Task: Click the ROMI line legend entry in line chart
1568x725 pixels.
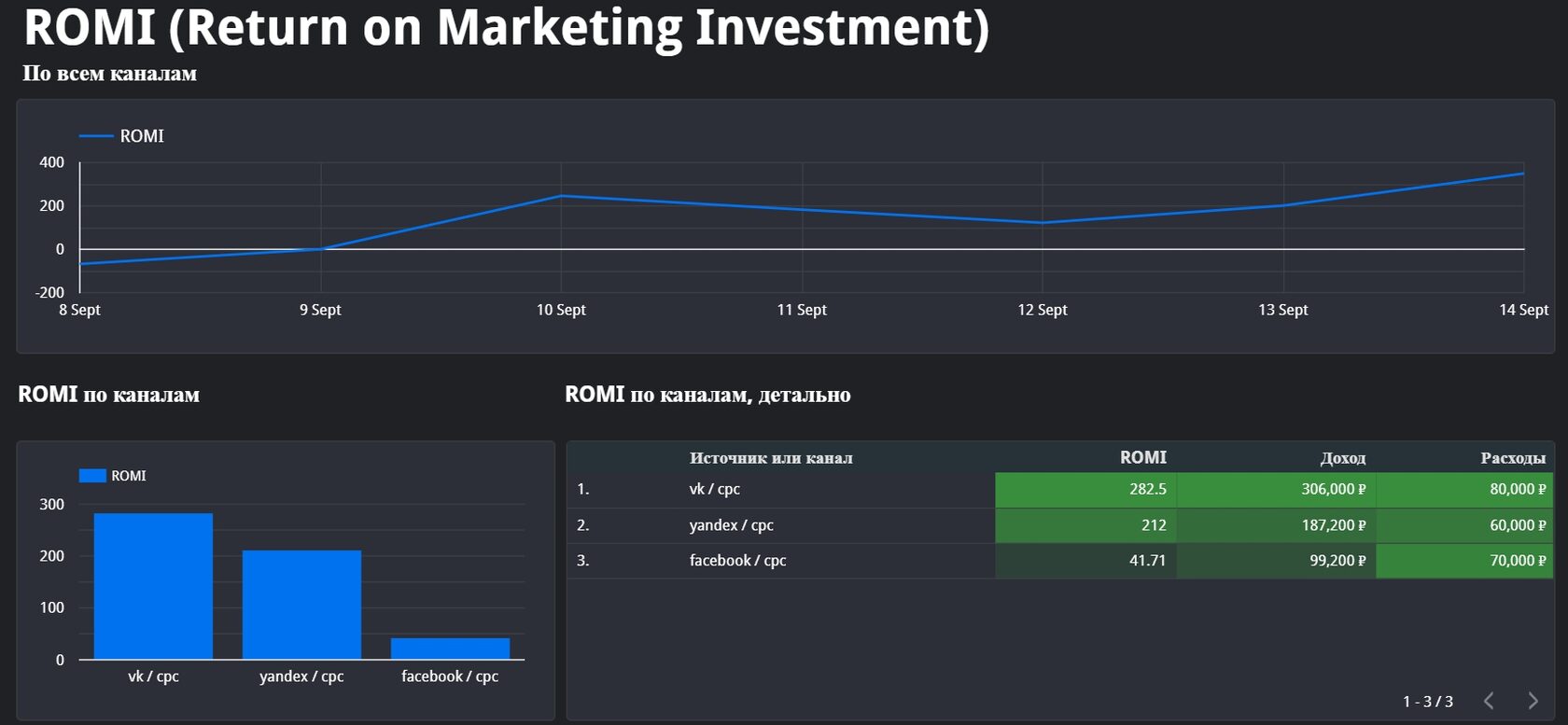Action: pyautogui.click(x=121, y=136)
